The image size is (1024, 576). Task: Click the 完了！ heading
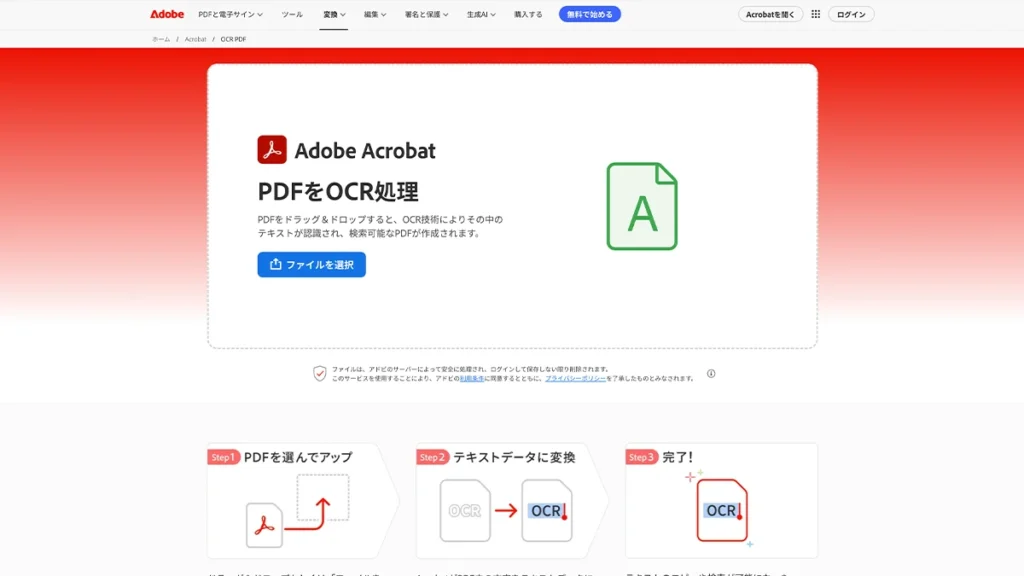(x=677, y=457)
